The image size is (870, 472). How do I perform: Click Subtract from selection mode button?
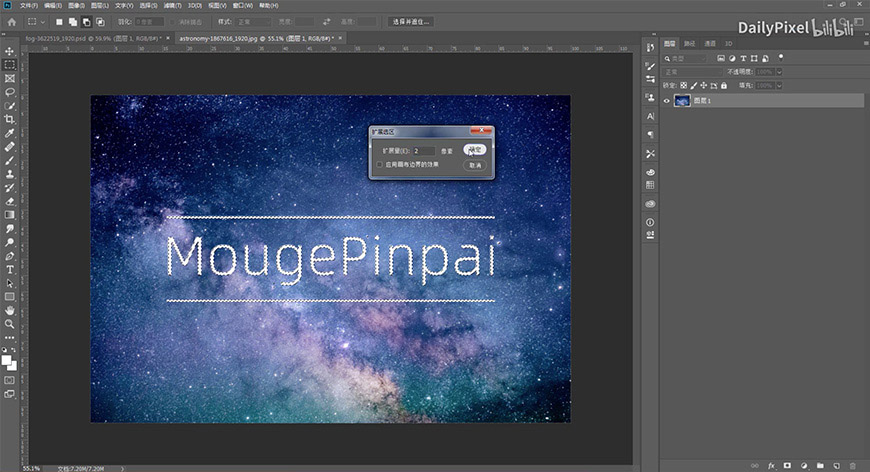click(86, 22)
